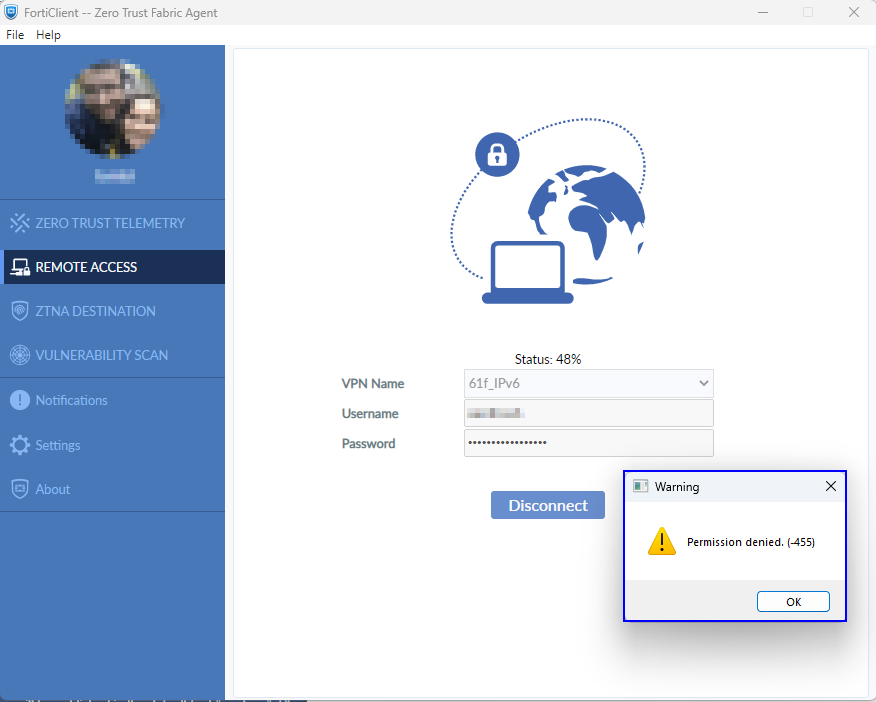Click the yellow warning triangle icon
The width and height of the screenshot is (876, 702).
tap(661, 541)
